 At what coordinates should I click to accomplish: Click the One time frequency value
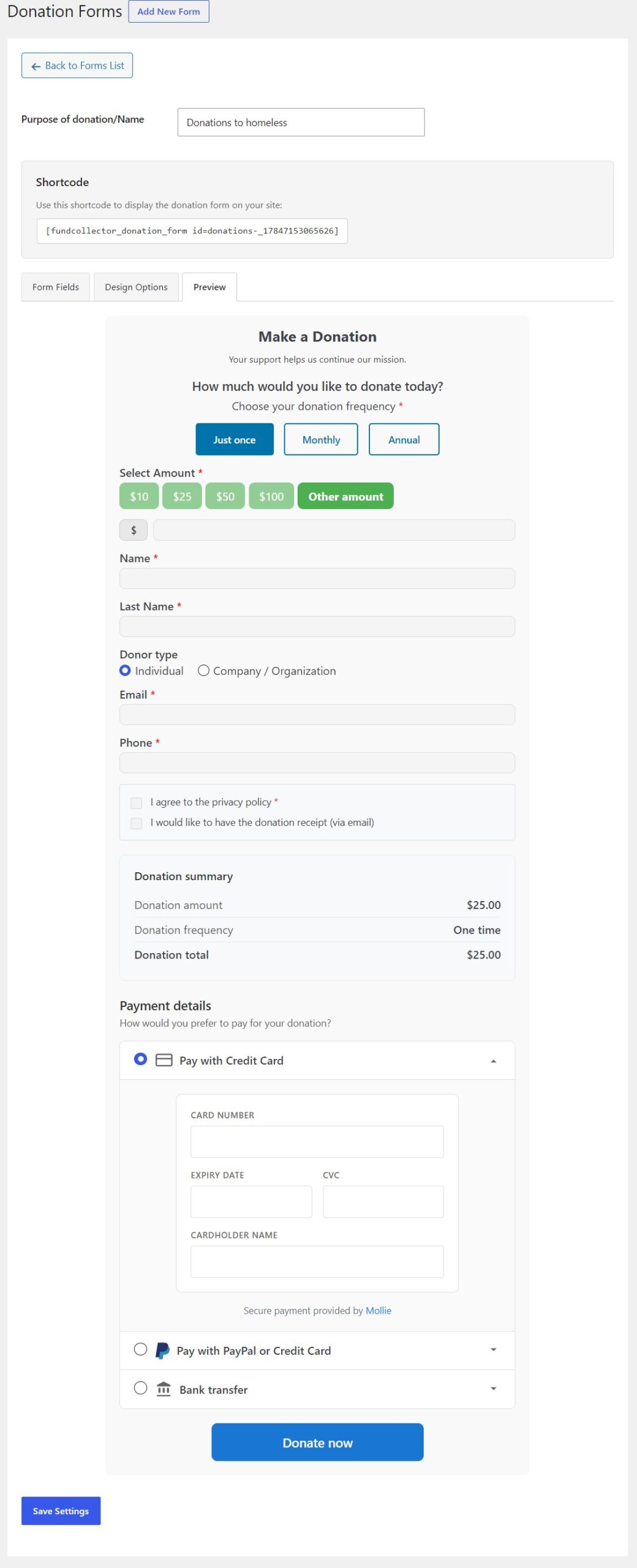[477, 930]
